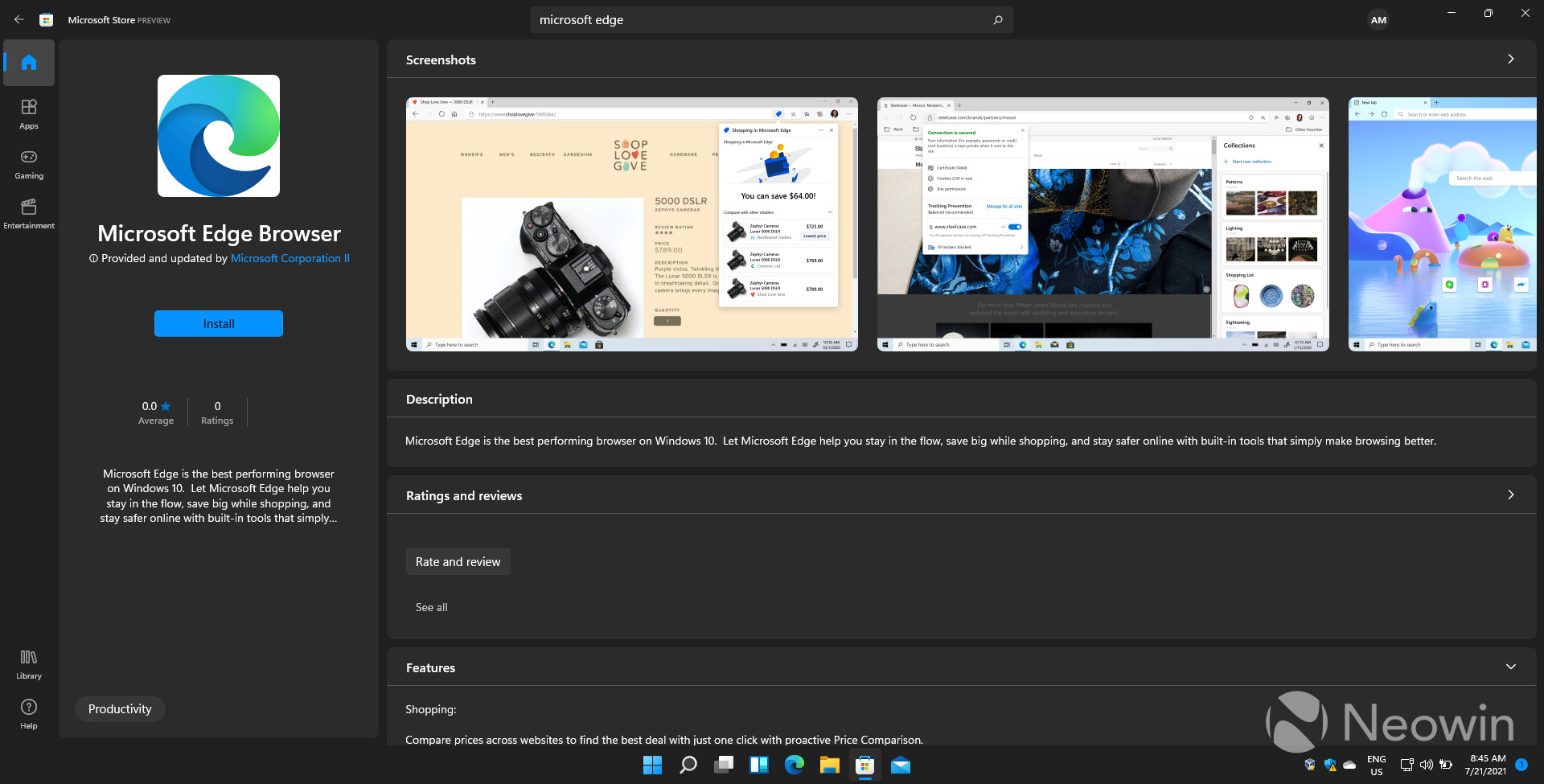The height and width of the screenshot is (784, 1544).
Task: Return to Store Home via house icon
Action: 28,63
